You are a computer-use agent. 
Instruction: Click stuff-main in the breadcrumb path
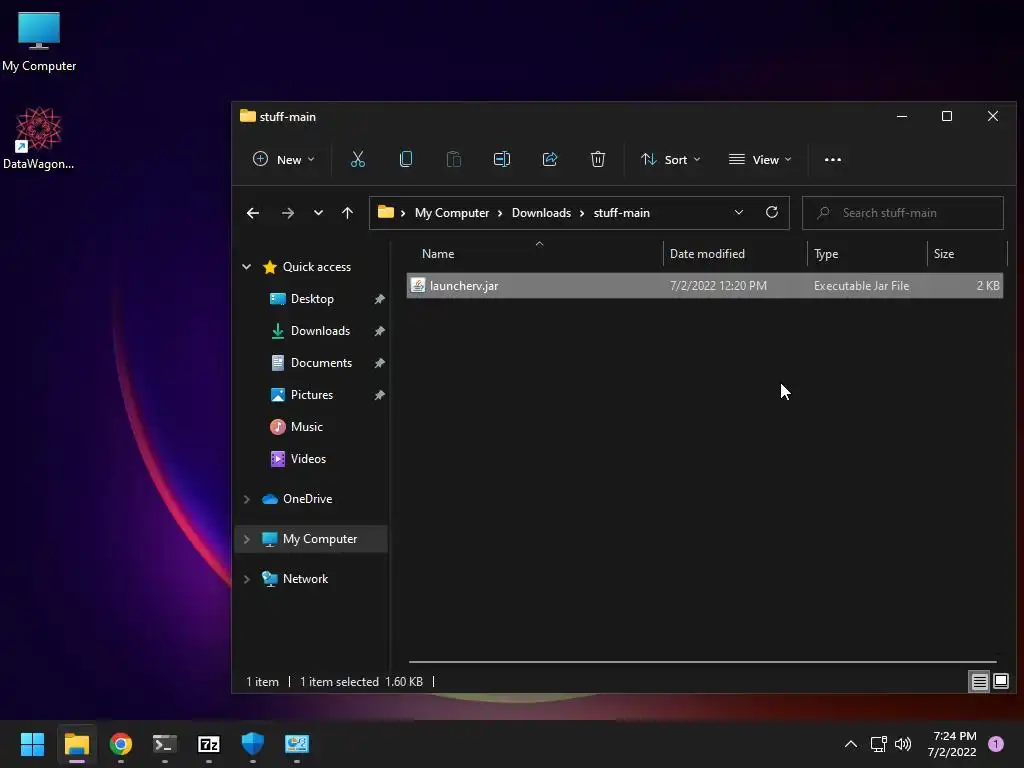tap(622, 213)
